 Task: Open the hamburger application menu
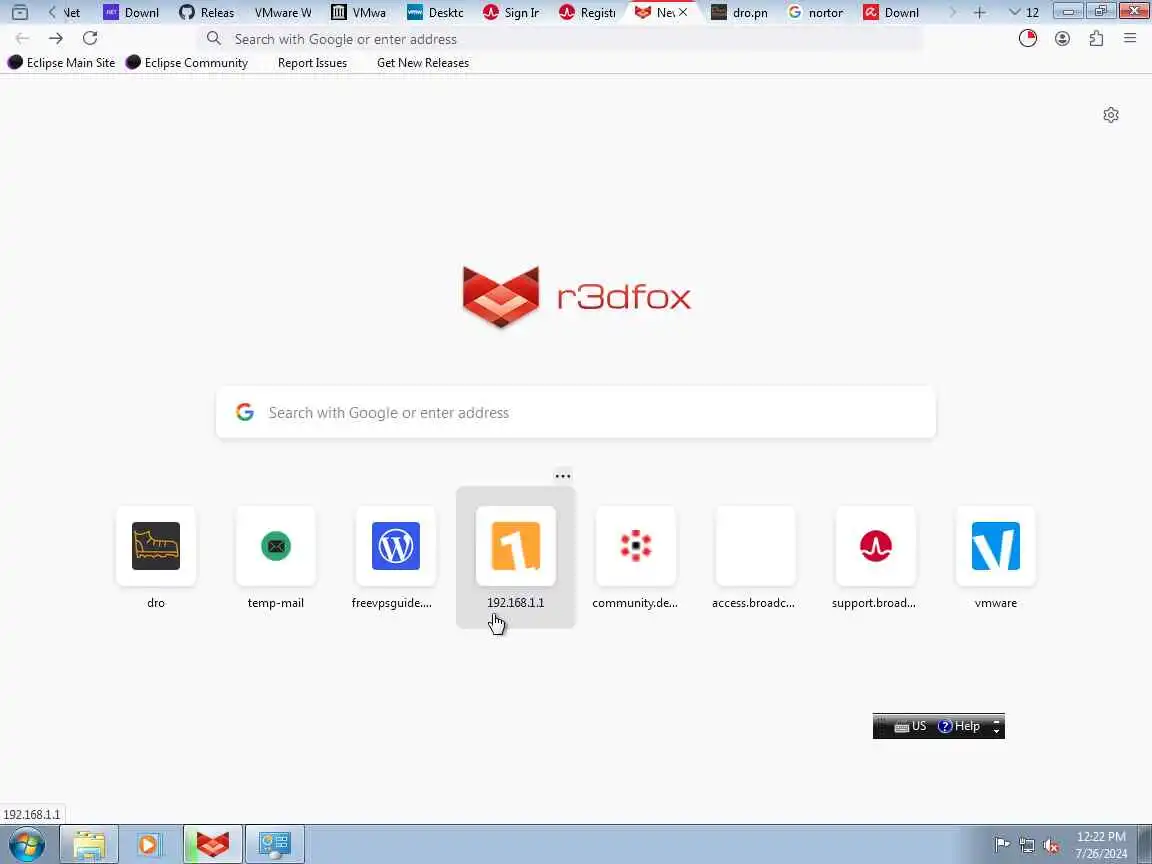1130,38
